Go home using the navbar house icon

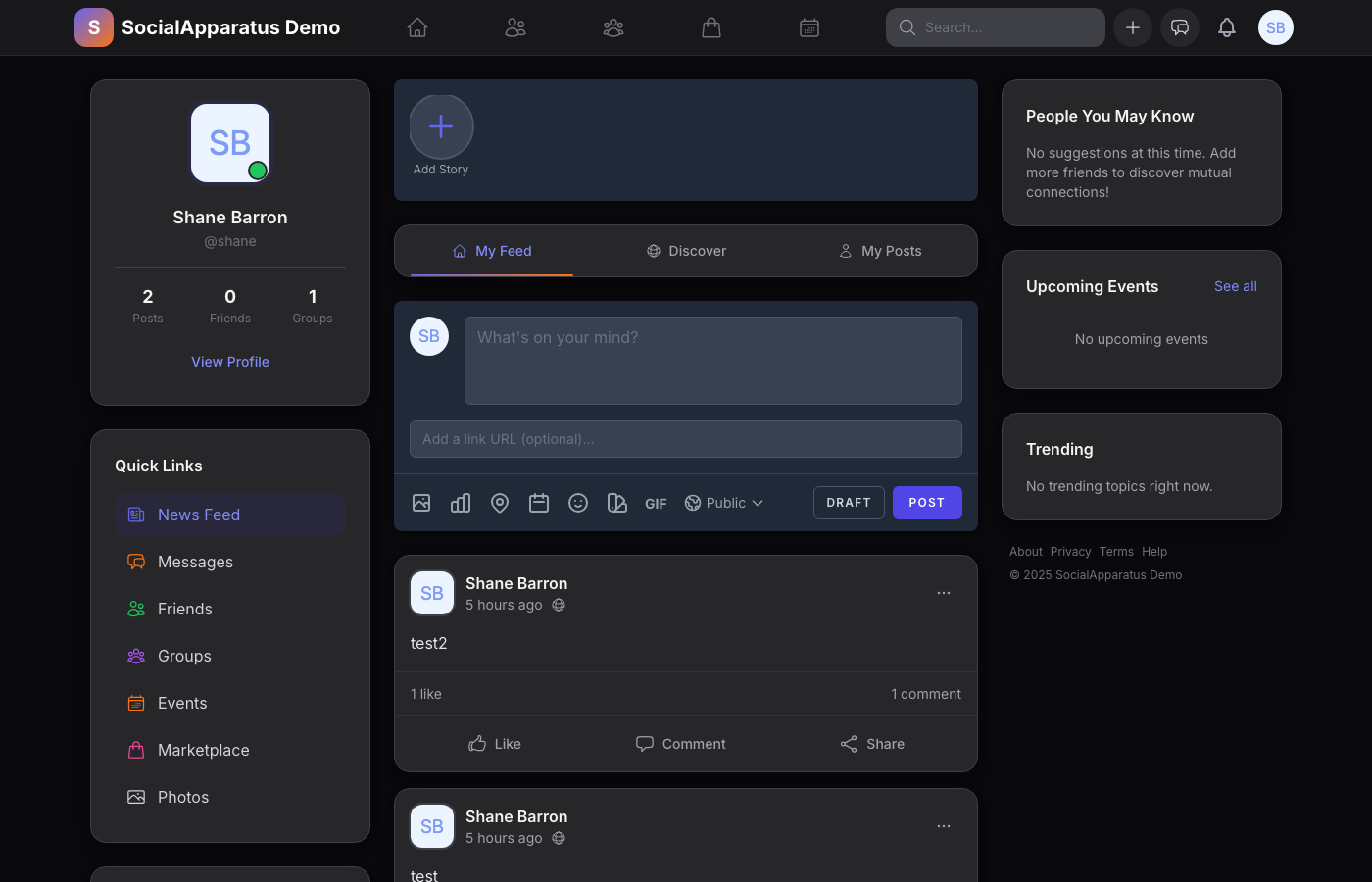417,27
